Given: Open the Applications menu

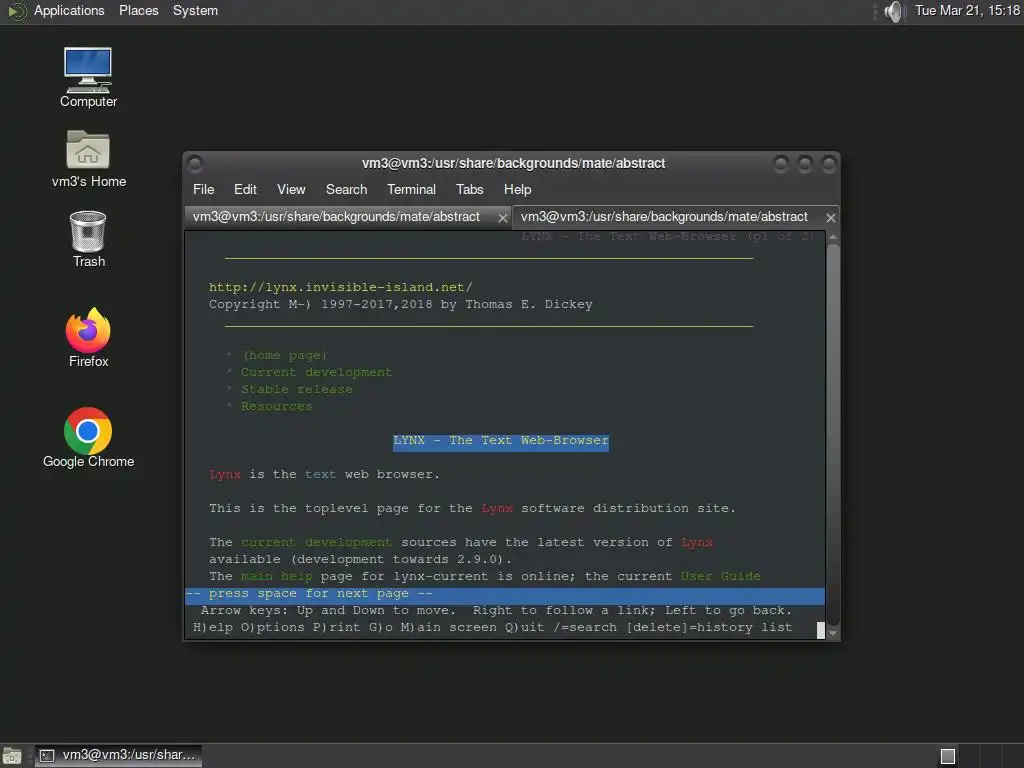Looking at the screenshot, I should 69,10.
